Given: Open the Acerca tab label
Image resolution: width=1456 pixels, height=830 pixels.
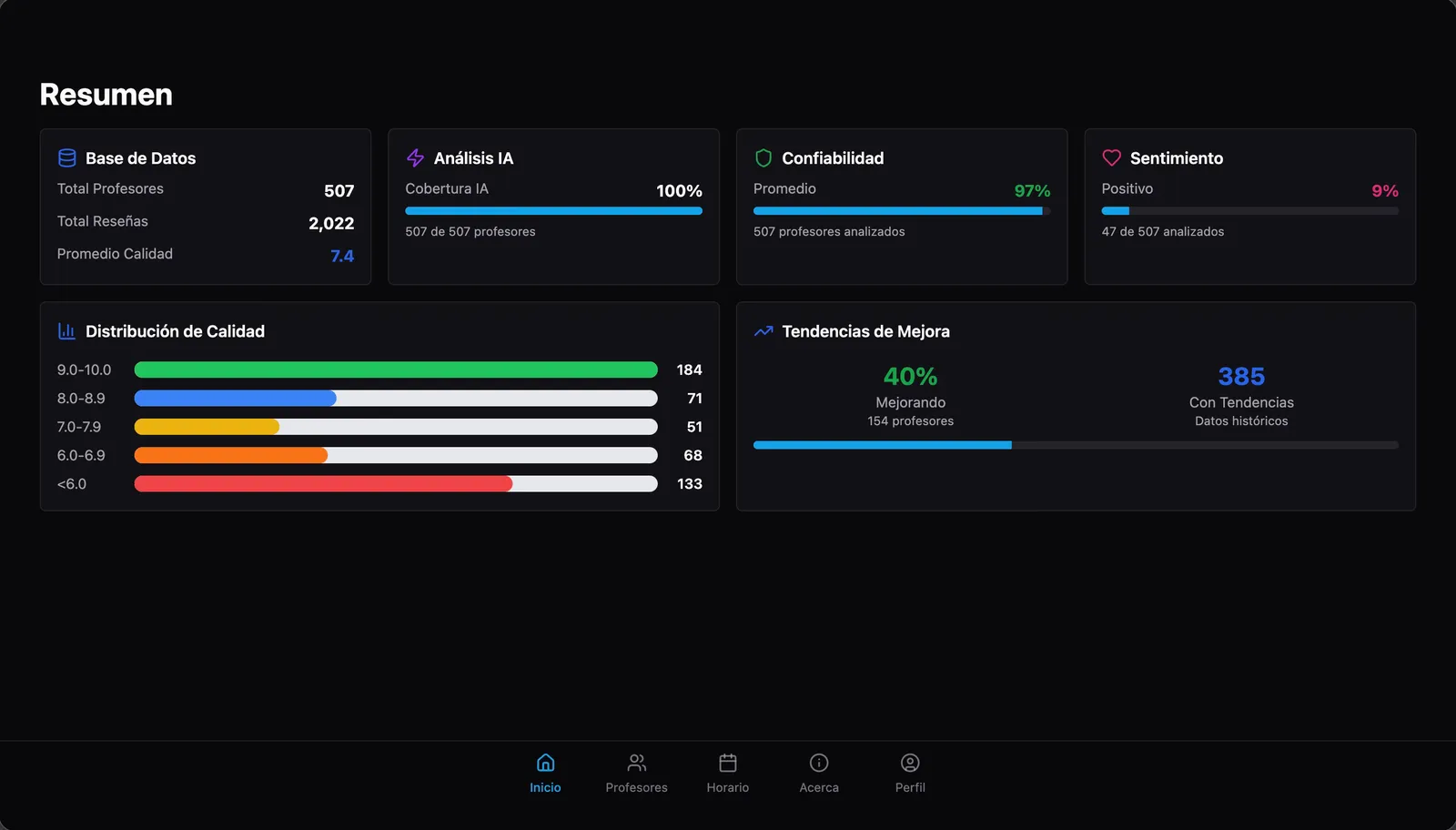Looking at the screenshot, I should point(819,788).
